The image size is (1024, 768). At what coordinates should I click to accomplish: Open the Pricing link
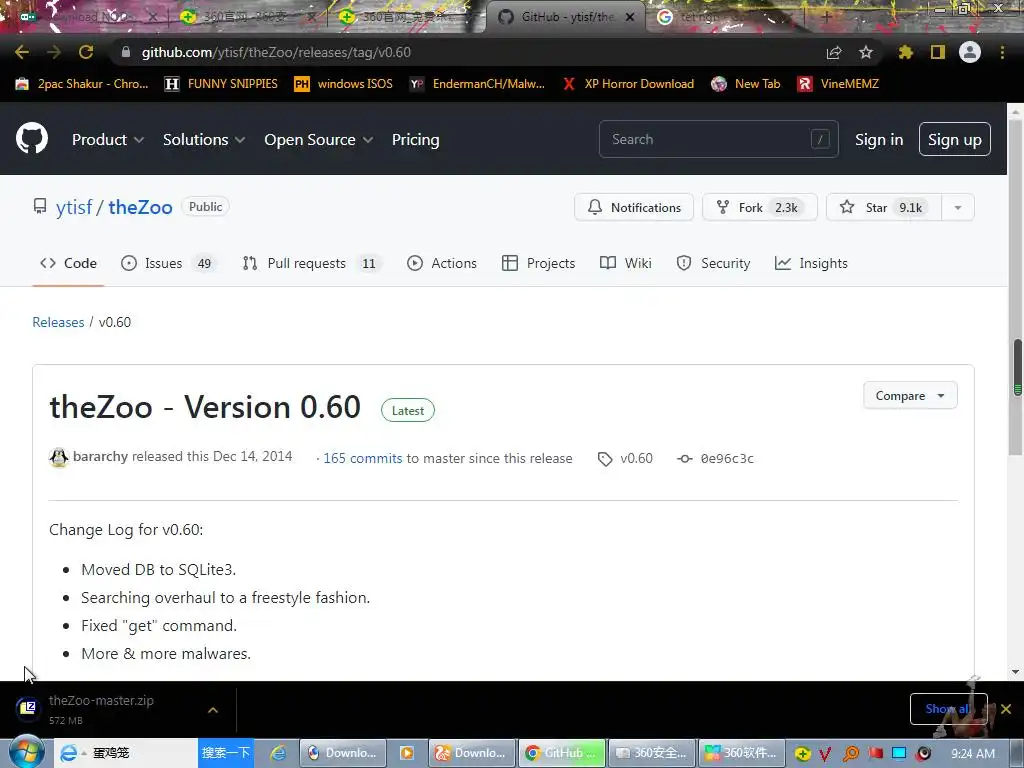click(415, 140)
